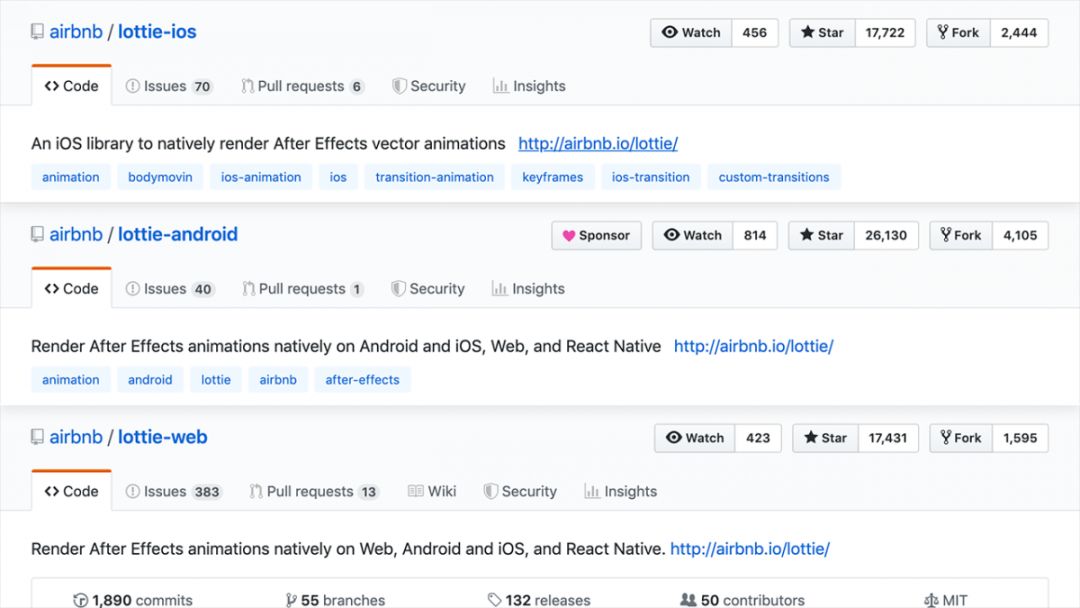
Task: Open Pull requests tab showing 13
Action: (x=314, y=491)
